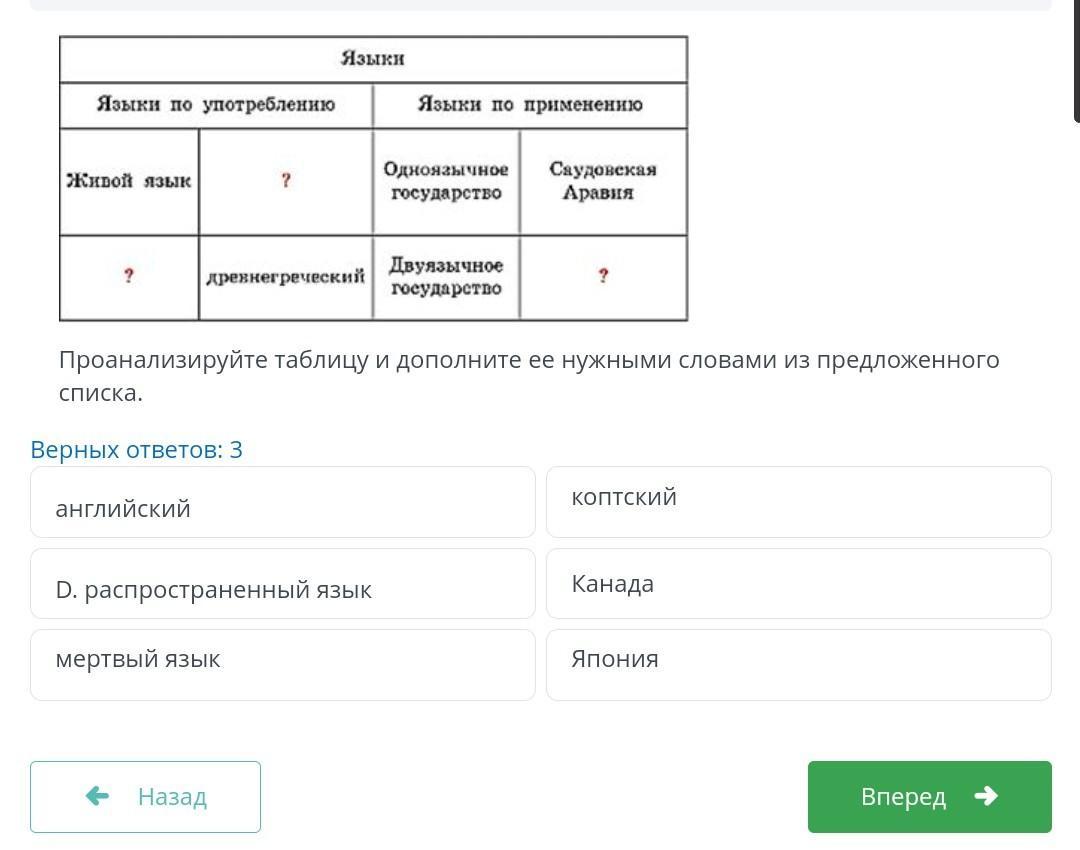Select the answer option 'Япония'
Screen dimensions: 1080x850
point(798,665)
